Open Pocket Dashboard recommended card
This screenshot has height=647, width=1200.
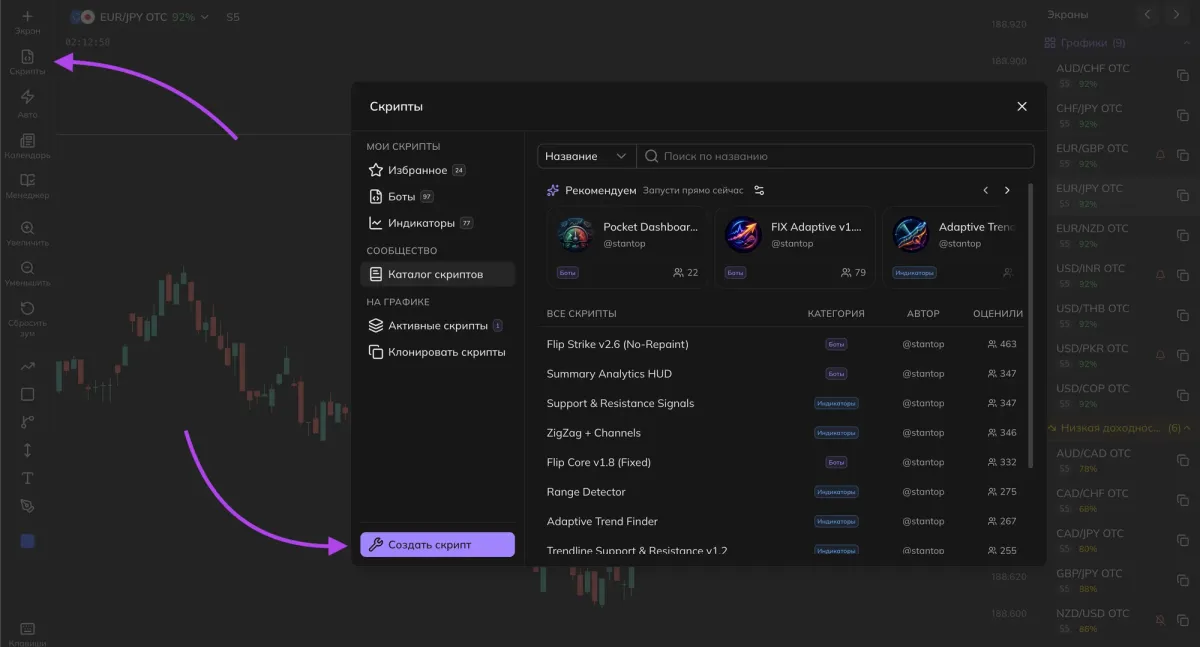(627, 247)
